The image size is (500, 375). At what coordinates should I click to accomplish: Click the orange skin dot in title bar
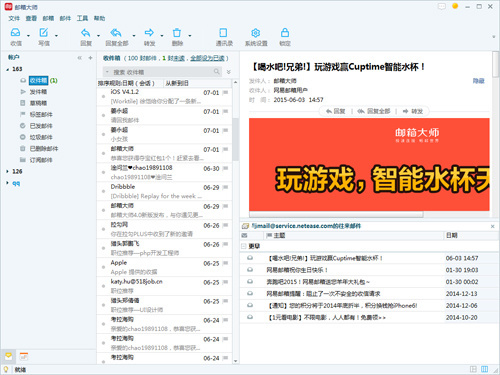tap(455, 6)
